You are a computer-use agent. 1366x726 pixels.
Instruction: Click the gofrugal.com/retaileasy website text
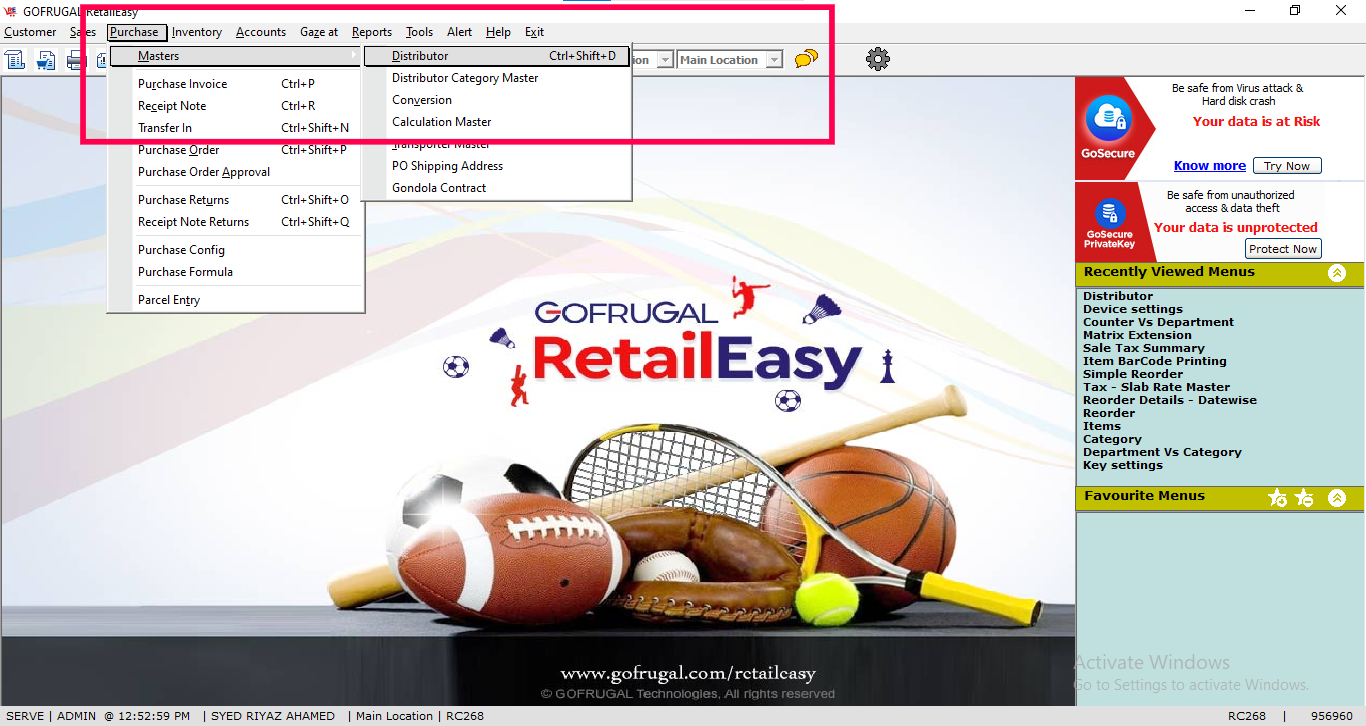tap(688, 674)
